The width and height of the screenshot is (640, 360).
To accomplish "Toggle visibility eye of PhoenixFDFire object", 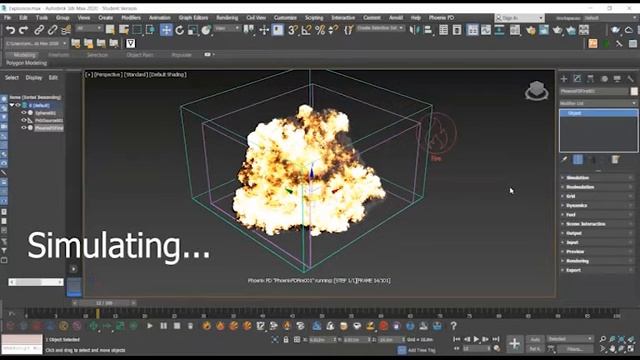I will pos(24,128).
